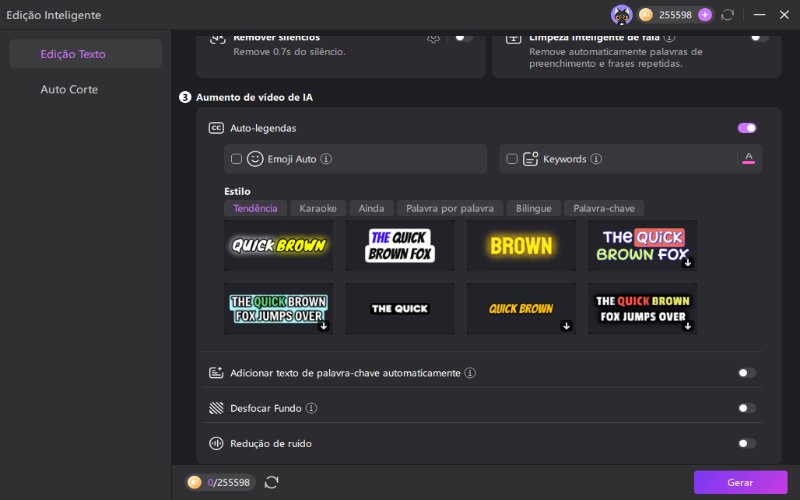Select the Palavra por palavra tab
Screen dimensions: 800x500
[450, 208]
